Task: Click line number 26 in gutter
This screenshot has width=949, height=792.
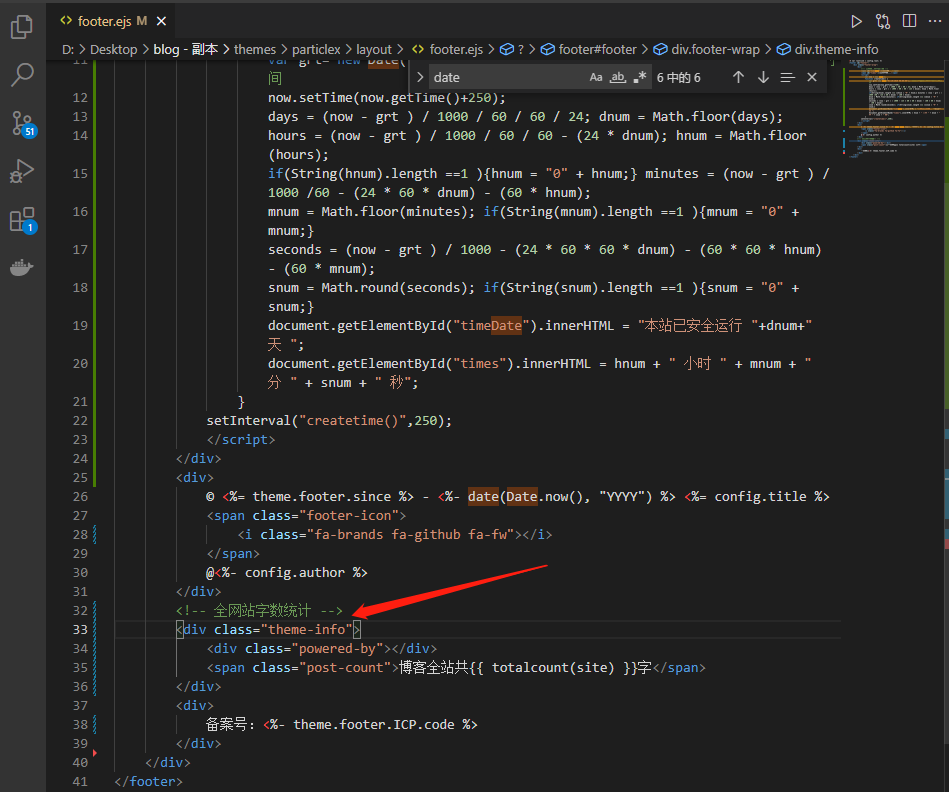Action: (80, 497)
